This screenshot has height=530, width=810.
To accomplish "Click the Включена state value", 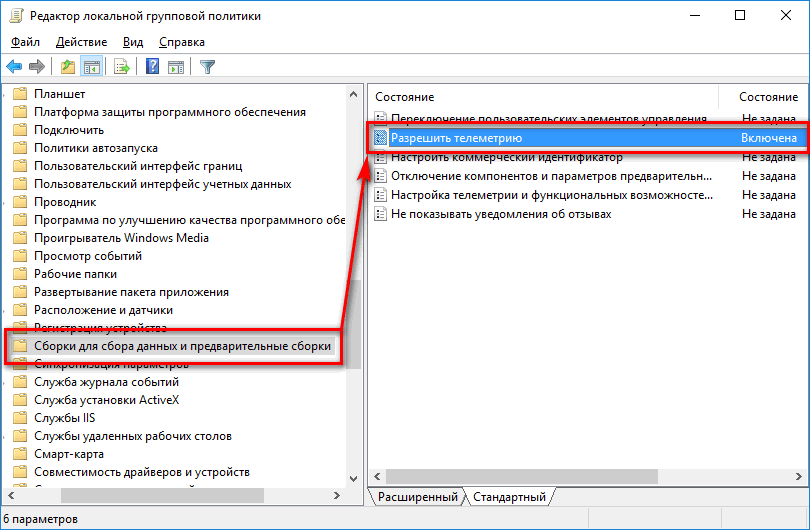I will click(x=769, y=138).
